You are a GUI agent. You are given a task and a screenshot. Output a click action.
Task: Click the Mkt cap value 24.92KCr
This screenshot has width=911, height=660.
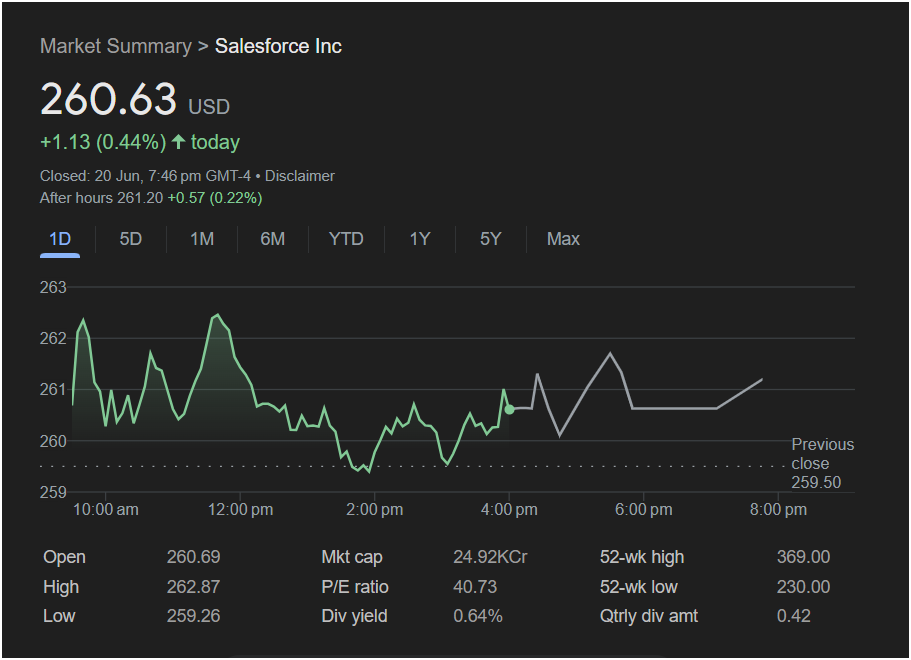pyautogui.click(x=490, y=557)
